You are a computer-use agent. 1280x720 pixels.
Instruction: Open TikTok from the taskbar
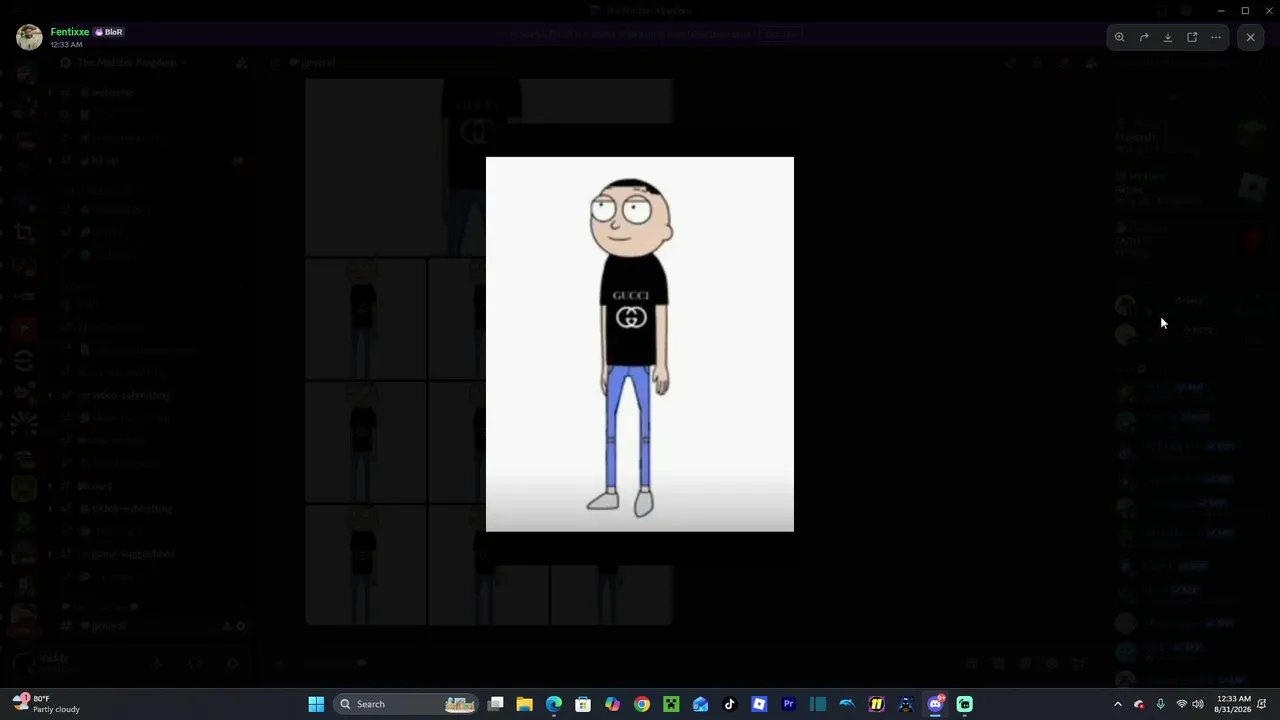pos(730,704)
